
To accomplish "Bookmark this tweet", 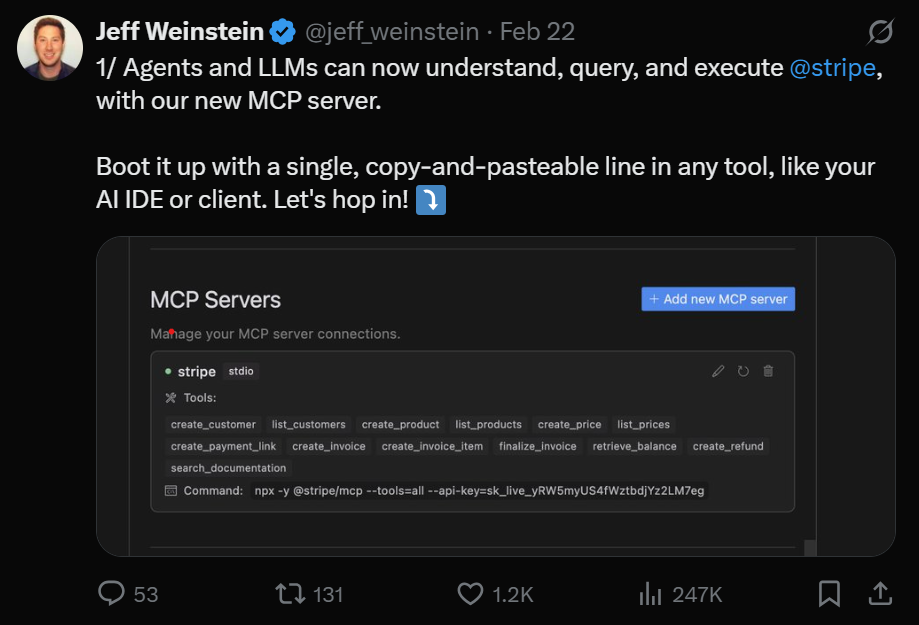I will click(829, 593).
